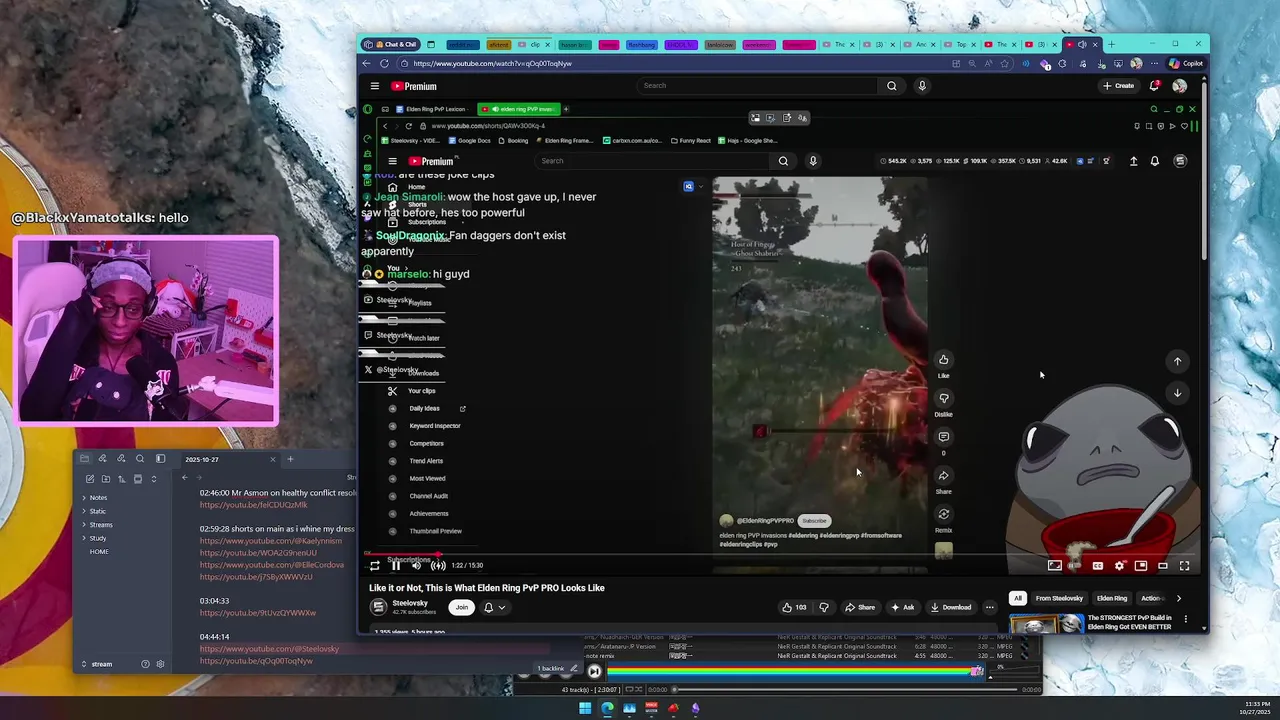Change sort order in notes file explorer
The image size is (1280, 720).
tap(121, 479)
